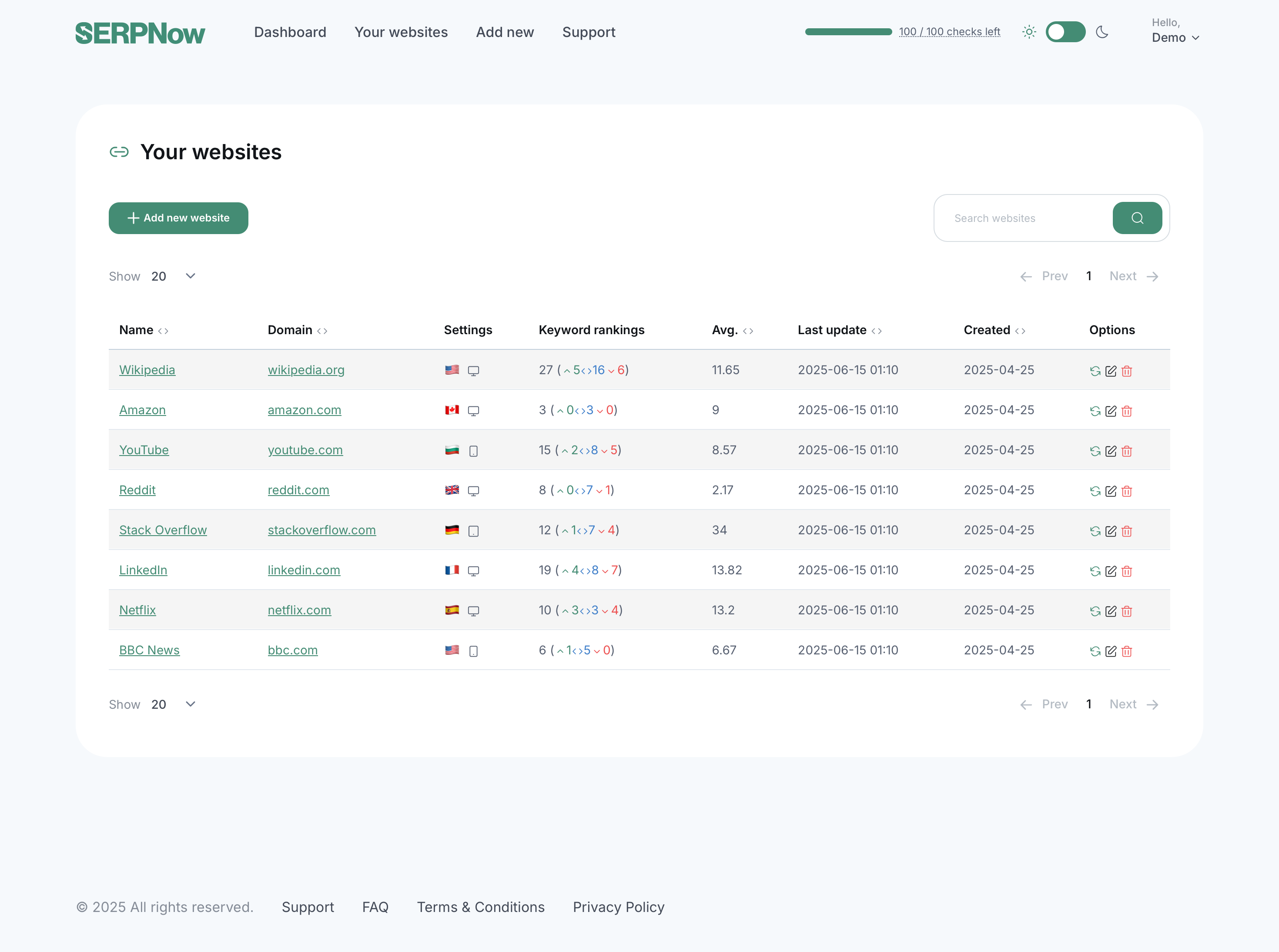This screenshot has width=1279, height=952.
Task: Open the bottom Show 20 dropdown
Action: click(174, 704)
